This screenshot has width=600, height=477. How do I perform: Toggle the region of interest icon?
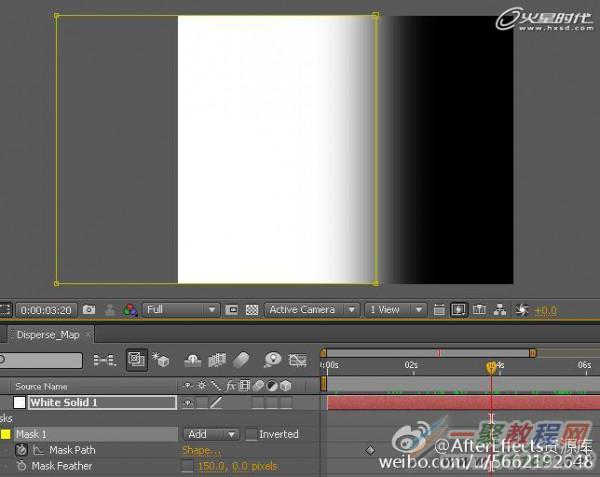231,310
